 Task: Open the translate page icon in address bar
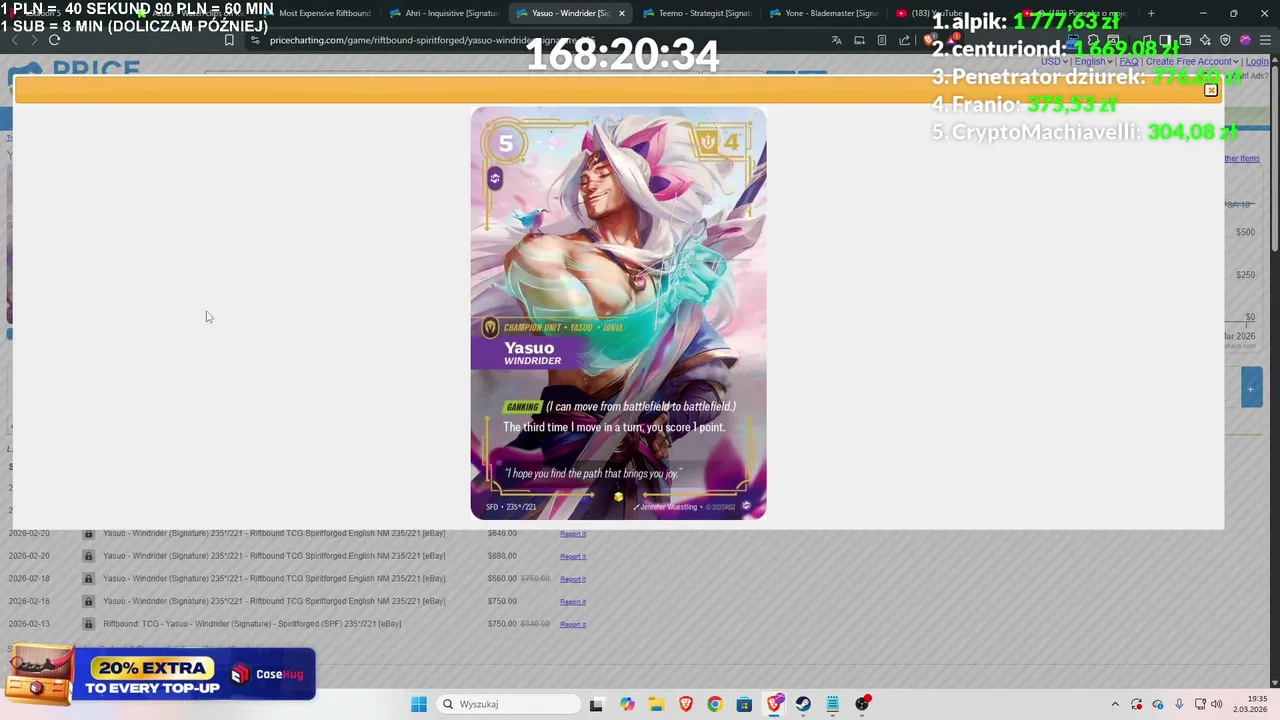tap(836, 40)
